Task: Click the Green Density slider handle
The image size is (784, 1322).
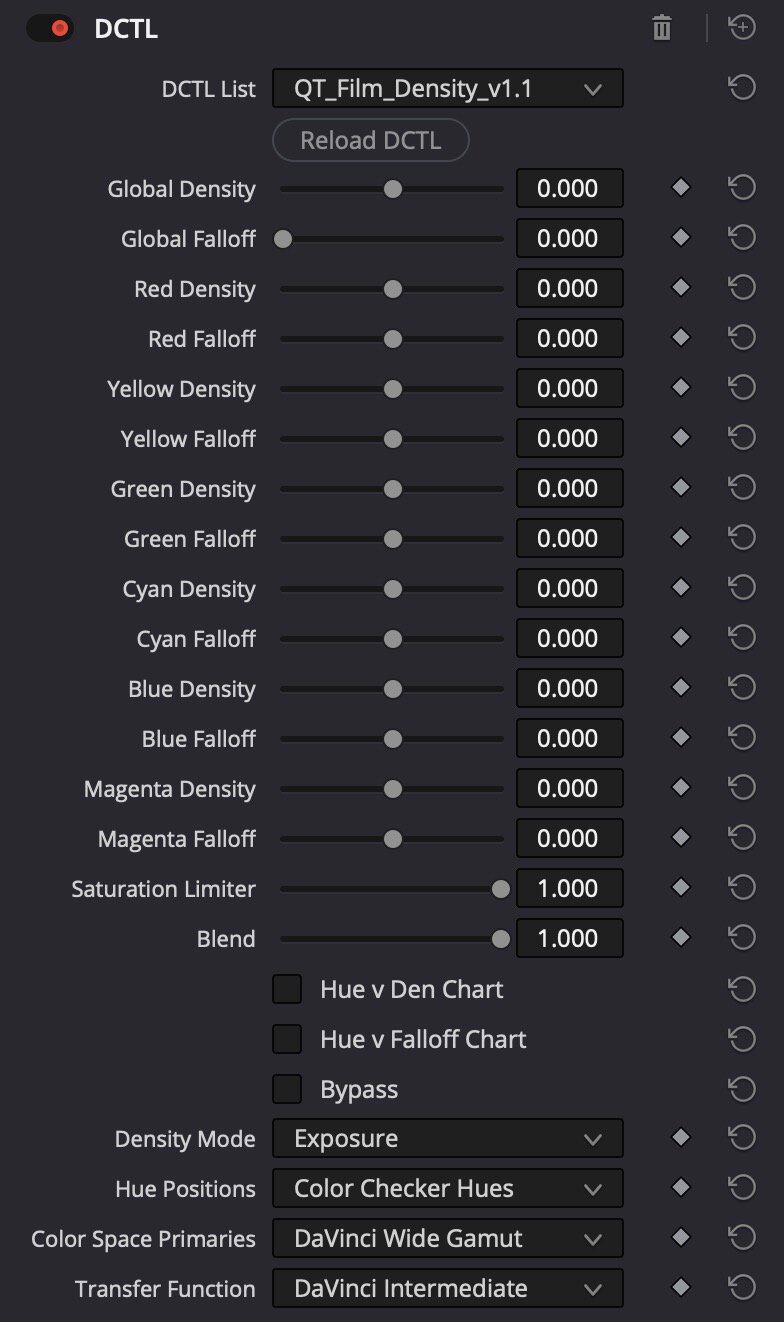Action: click(393, 489)
